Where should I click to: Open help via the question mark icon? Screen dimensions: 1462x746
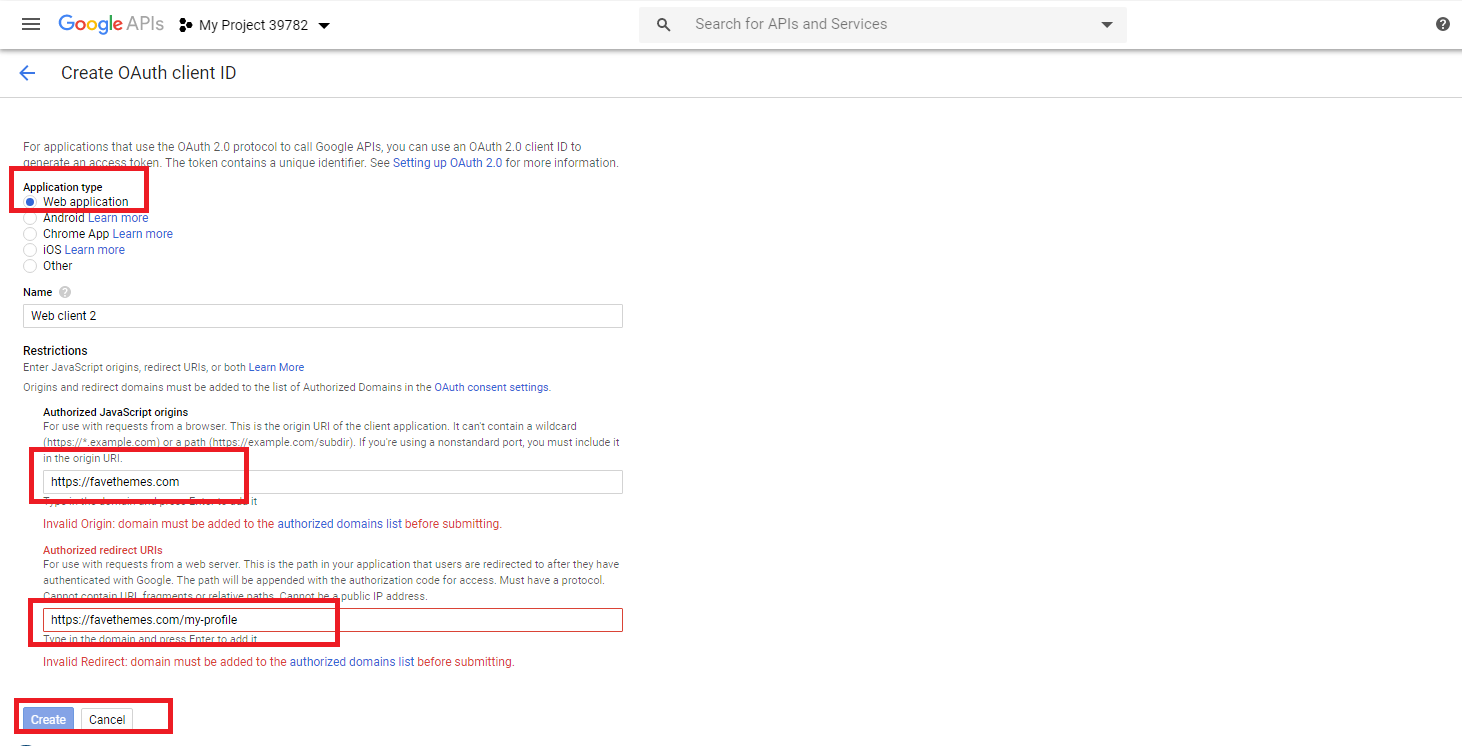(x=1442, y=23)
